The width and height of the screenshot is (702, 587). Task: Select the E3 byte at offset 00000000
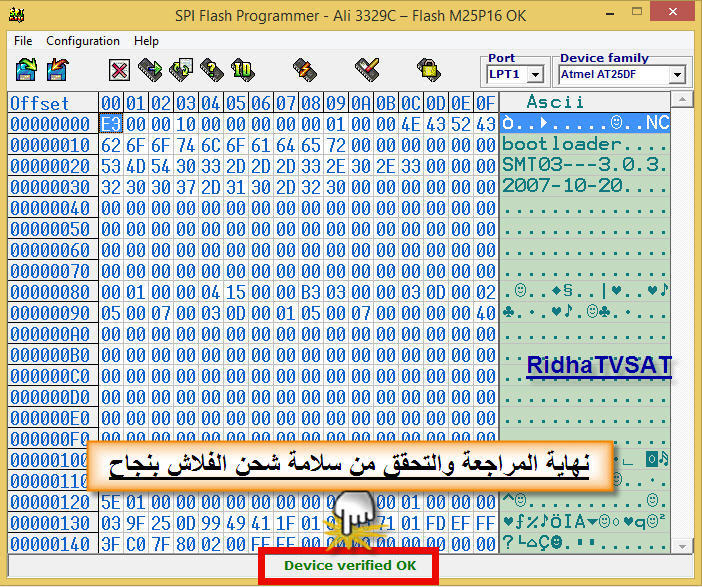tap(110, 124)
